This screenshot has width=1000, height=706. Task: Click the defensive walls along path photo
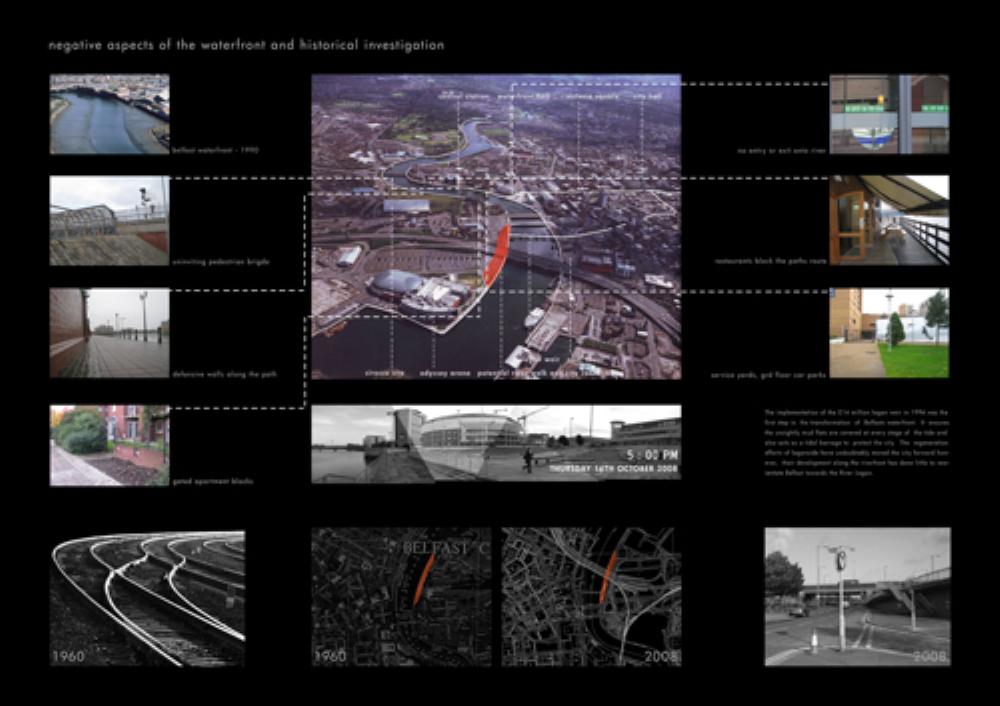coord(109,333)
